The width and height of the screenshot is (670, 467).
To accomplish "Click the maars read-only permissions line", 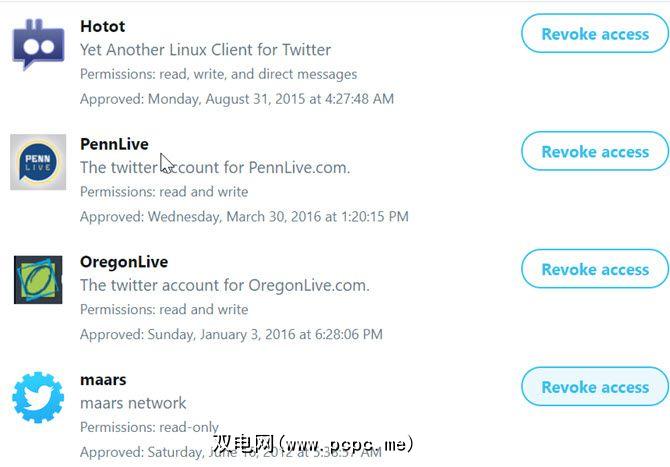I will point(149,427).
